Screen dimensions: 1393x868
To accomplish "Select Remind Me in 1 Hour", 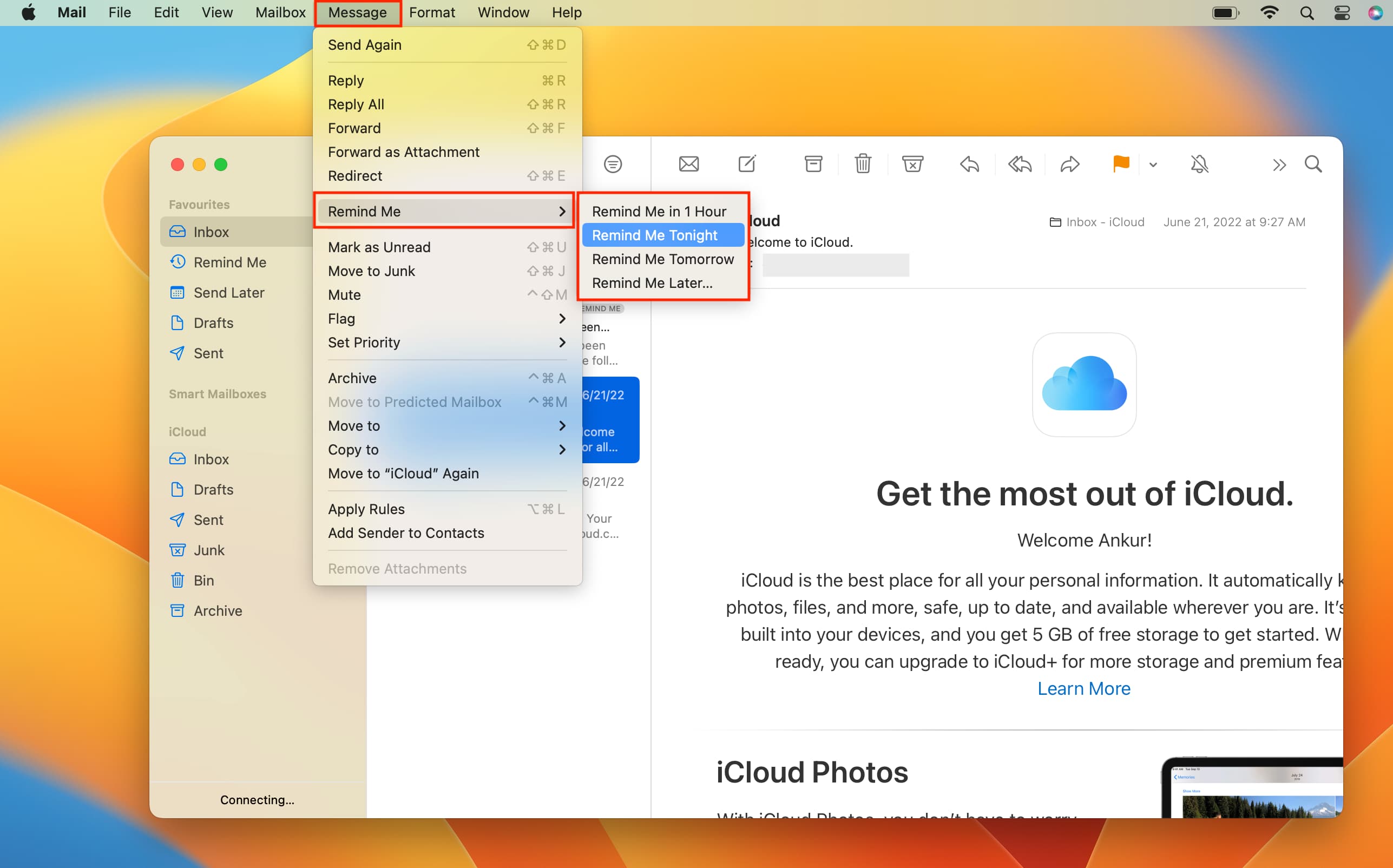I will 663,211.
